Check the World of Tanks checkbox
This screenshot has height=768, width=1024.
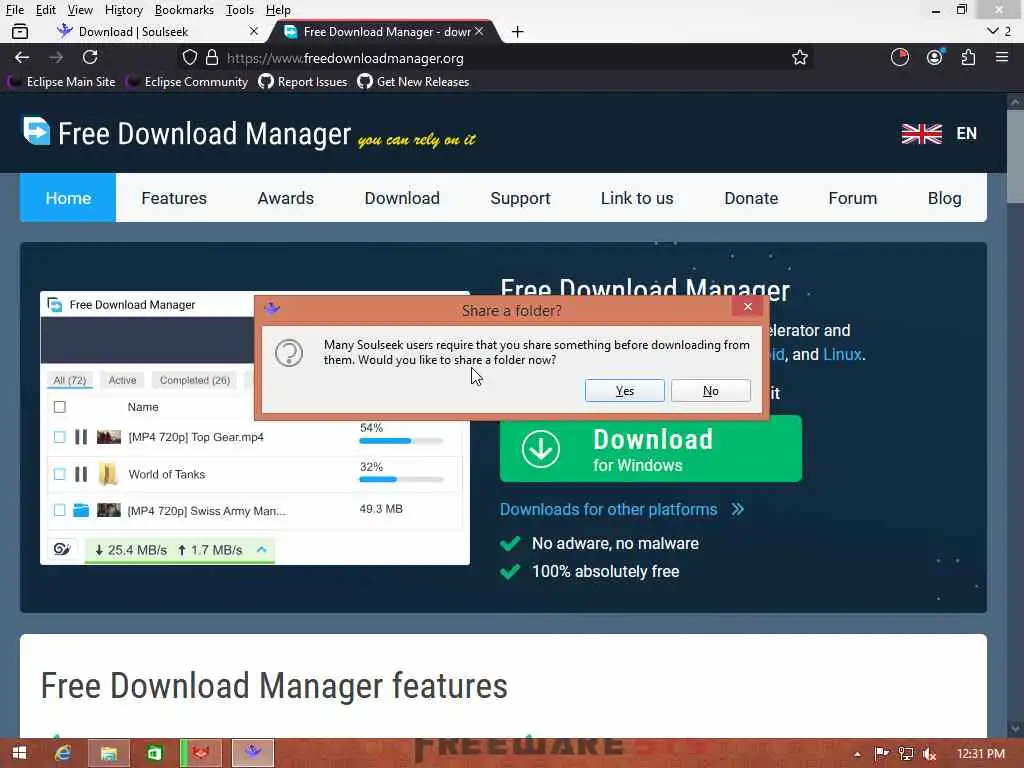(x=59, y=474)
